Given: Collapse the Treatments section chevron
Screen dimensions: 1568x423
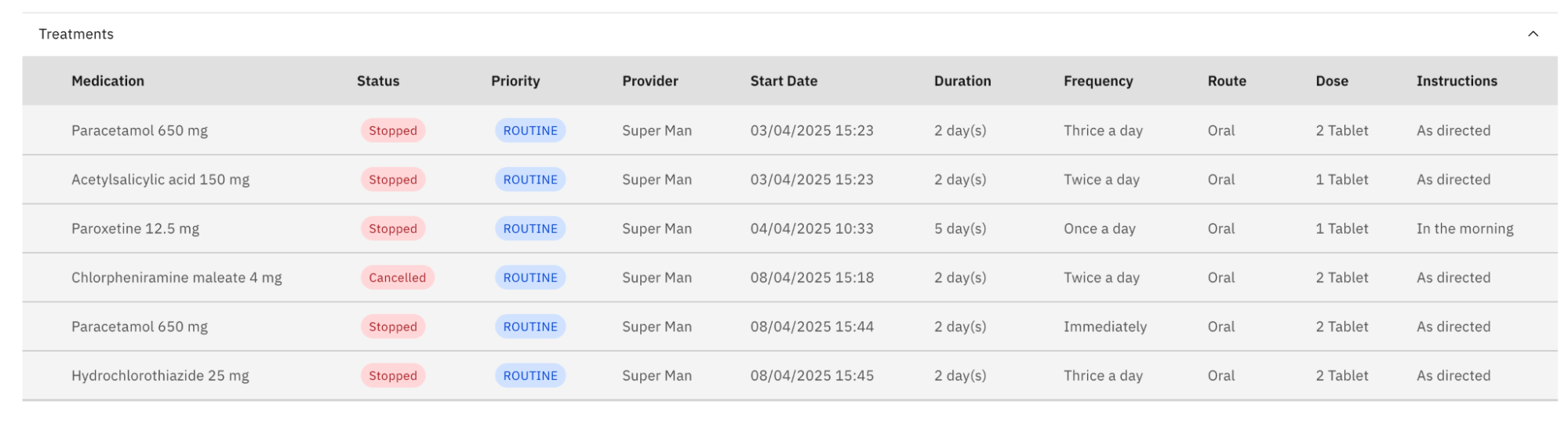Looking at the screenshot, I should 1532,34.
